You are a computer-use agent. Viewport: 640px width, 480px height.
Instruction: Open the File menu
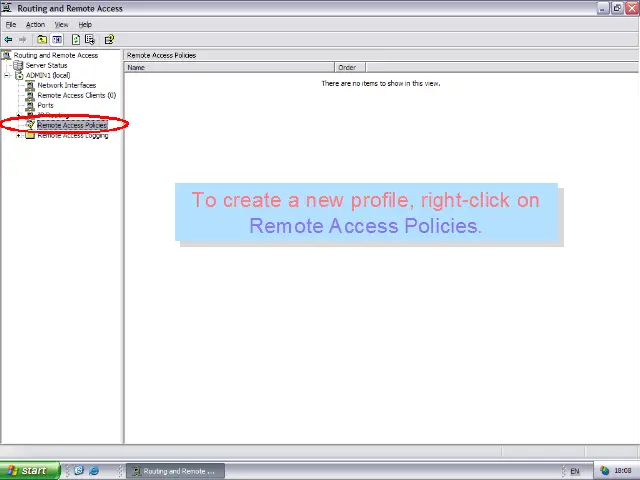(11, 24)
